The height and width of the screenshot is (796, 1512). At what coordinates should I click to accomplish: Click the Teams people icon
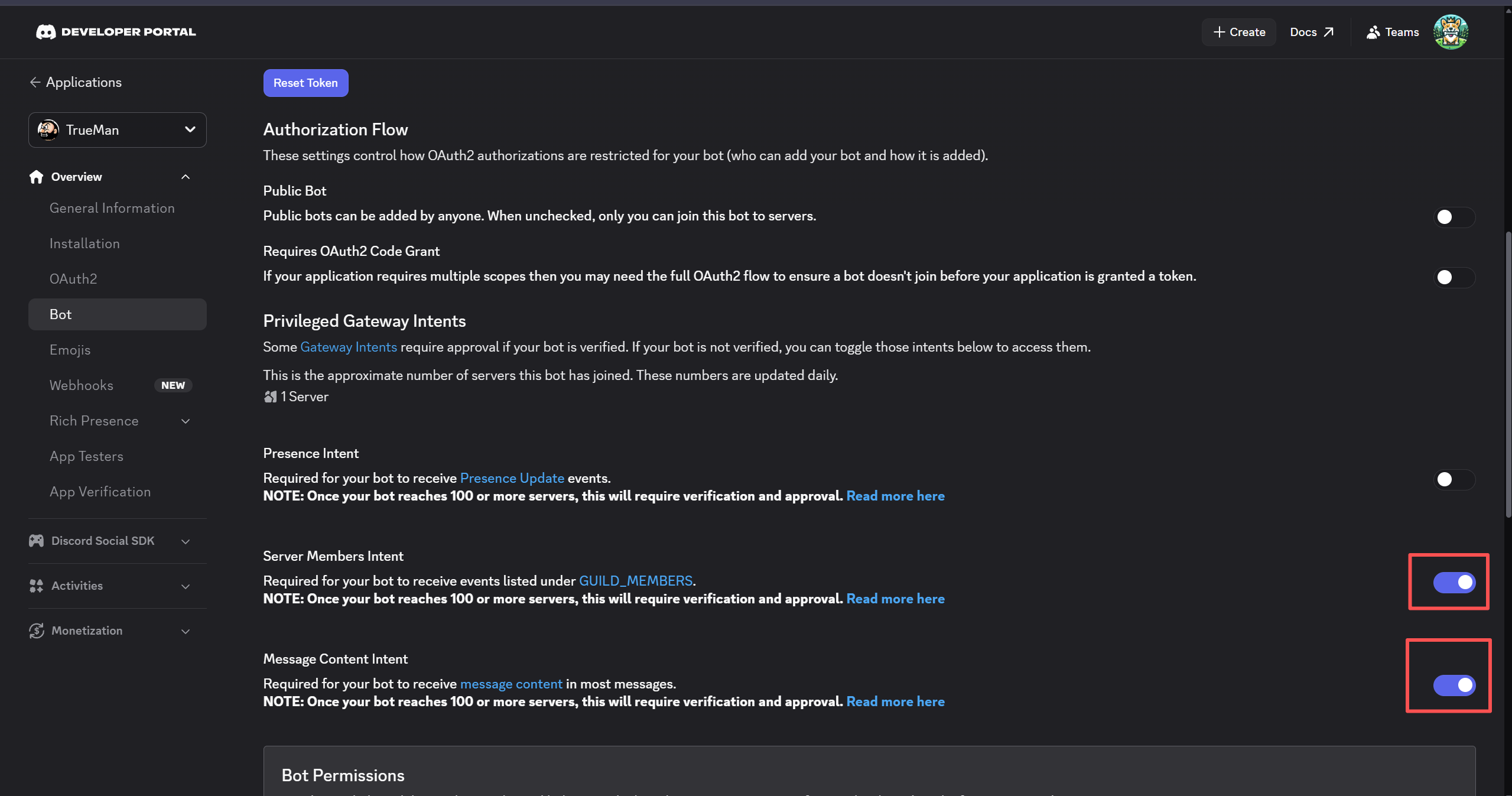(x=1373, y=32)
